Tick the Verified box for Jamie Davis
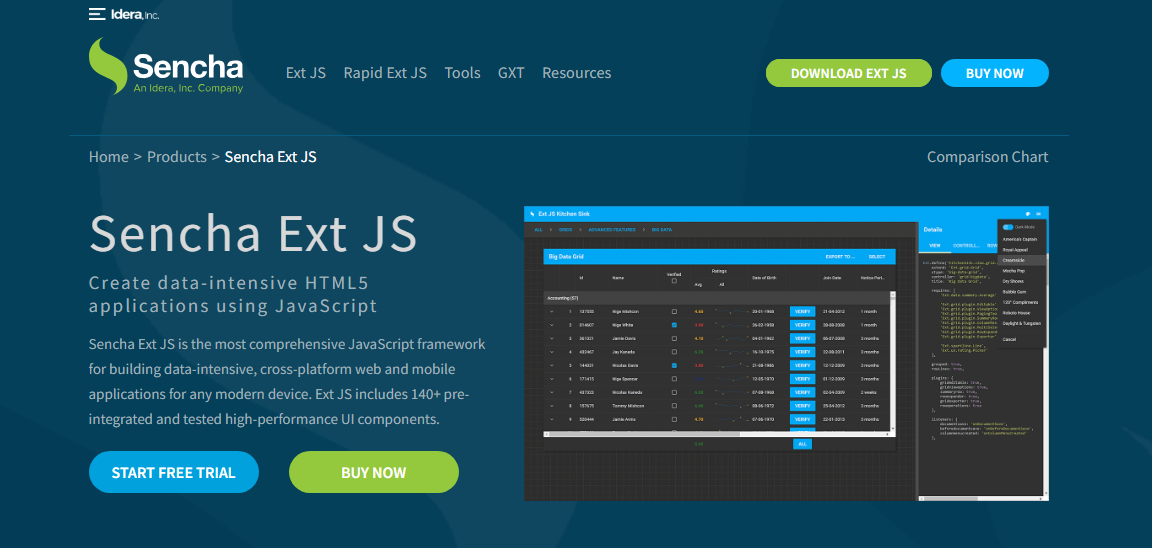 point(674,339)
